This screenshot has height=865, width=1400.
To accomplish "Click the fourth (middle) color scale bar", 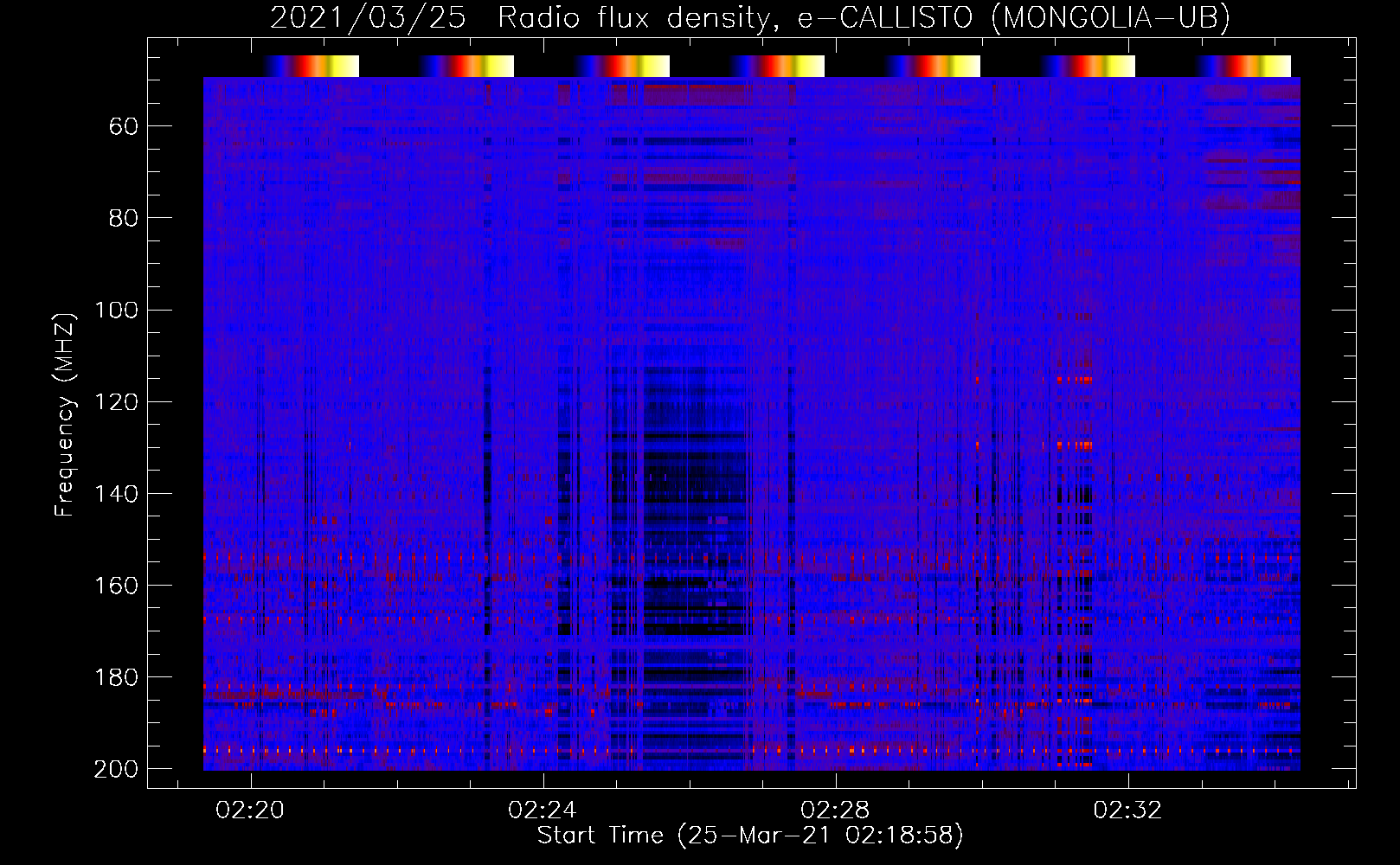I will [x=777, y=67].
